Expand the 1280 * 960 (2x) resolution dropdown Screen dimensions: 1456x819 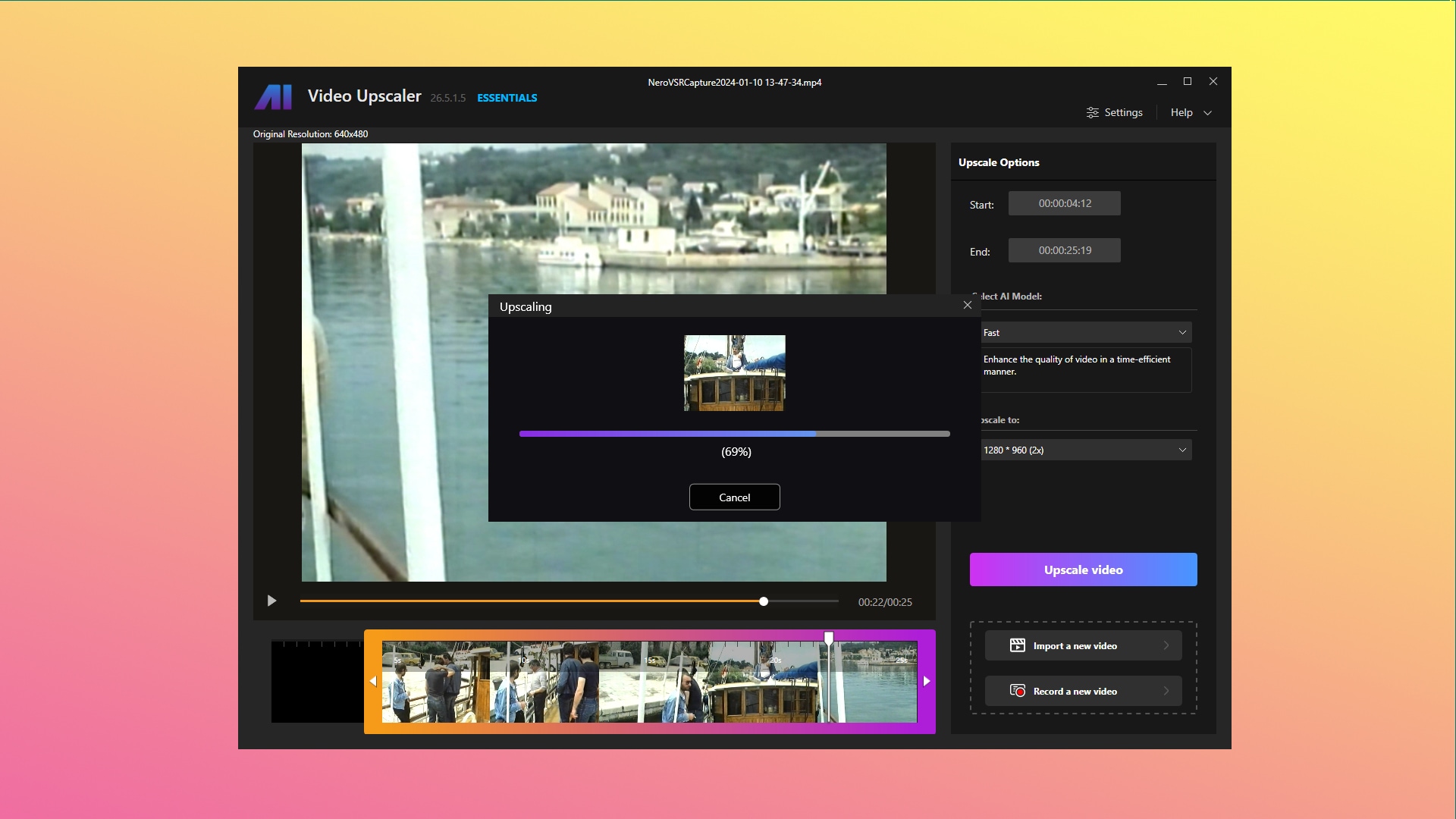[x=1085, y=450]
